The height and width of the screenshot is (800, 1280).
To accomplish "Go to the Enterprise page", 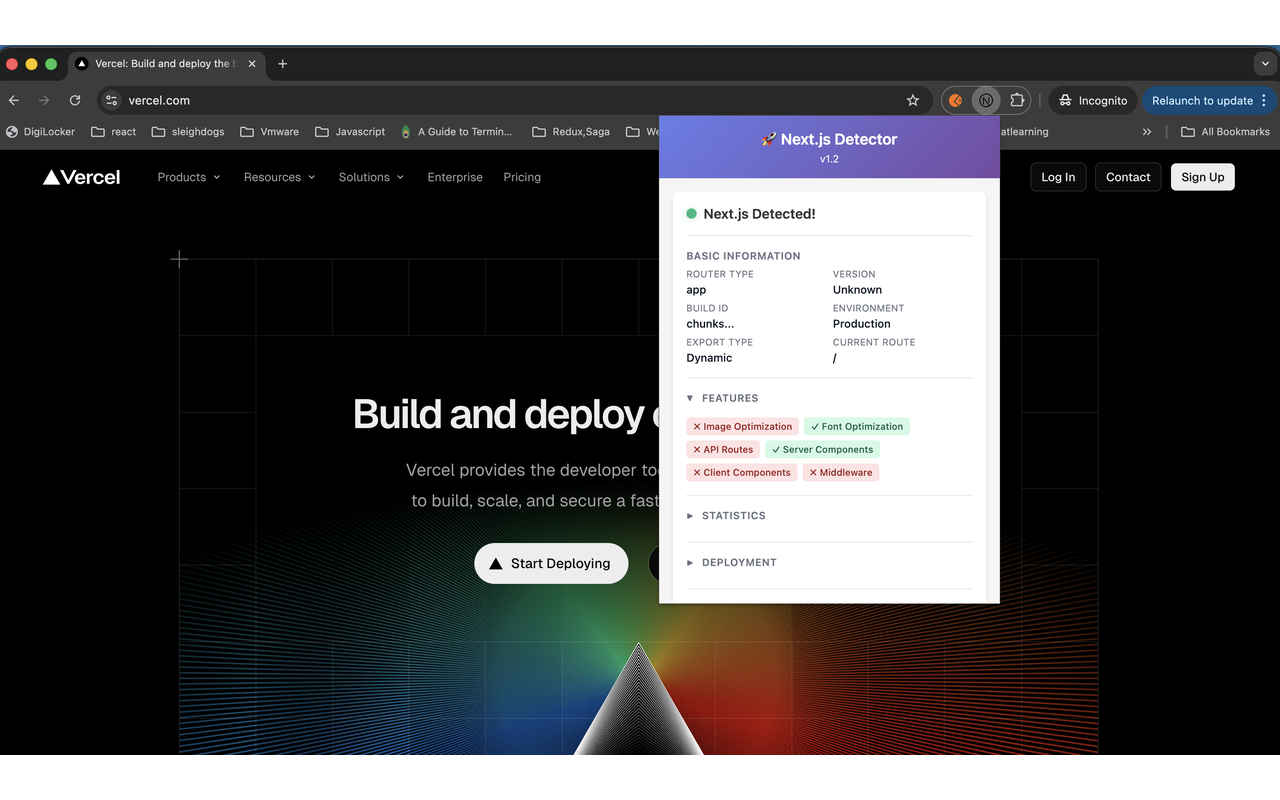I will 455,177.
